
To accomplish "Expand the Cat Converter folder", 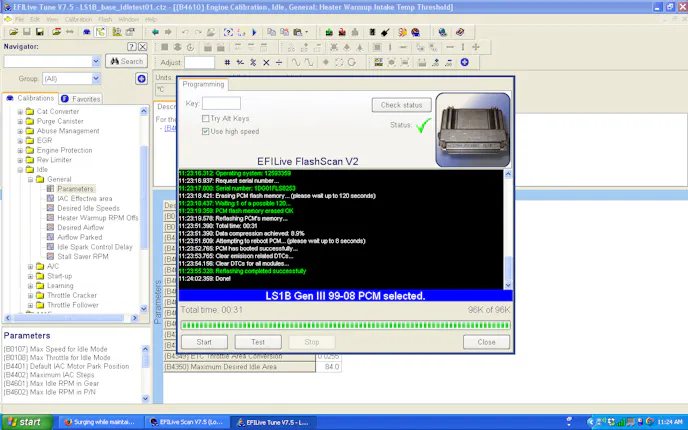I will pyautogui.click(x=20, y=111).
